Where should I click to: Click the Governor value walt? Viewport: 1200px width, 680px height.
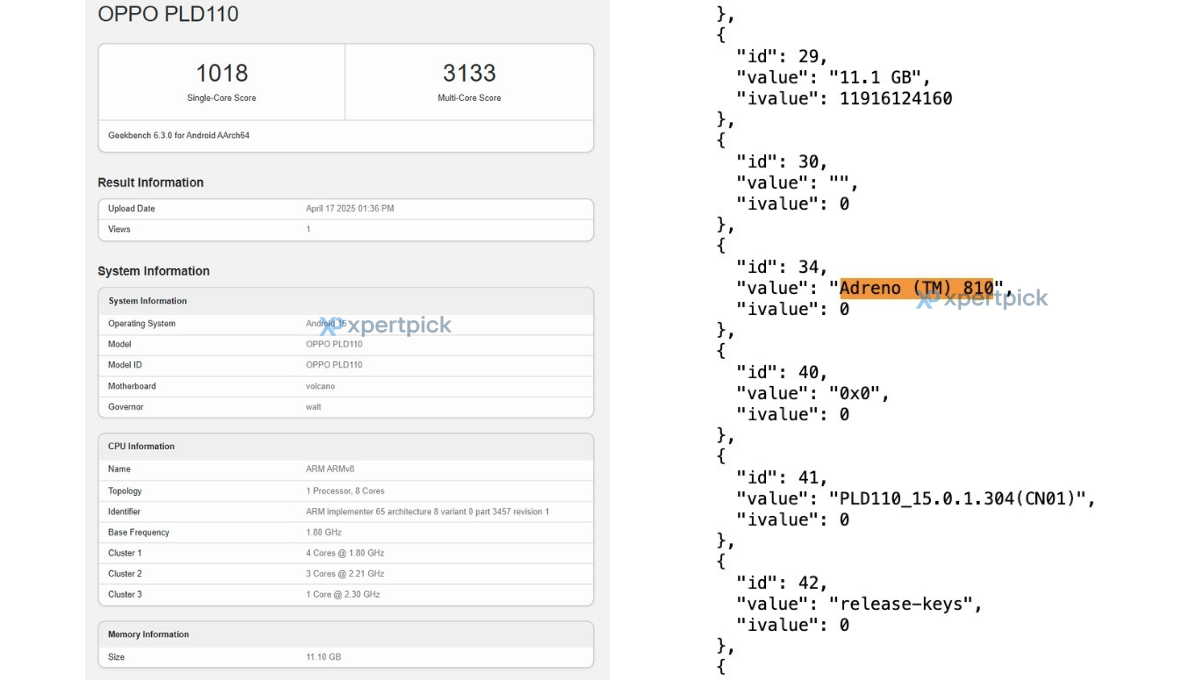click(314, 407)
